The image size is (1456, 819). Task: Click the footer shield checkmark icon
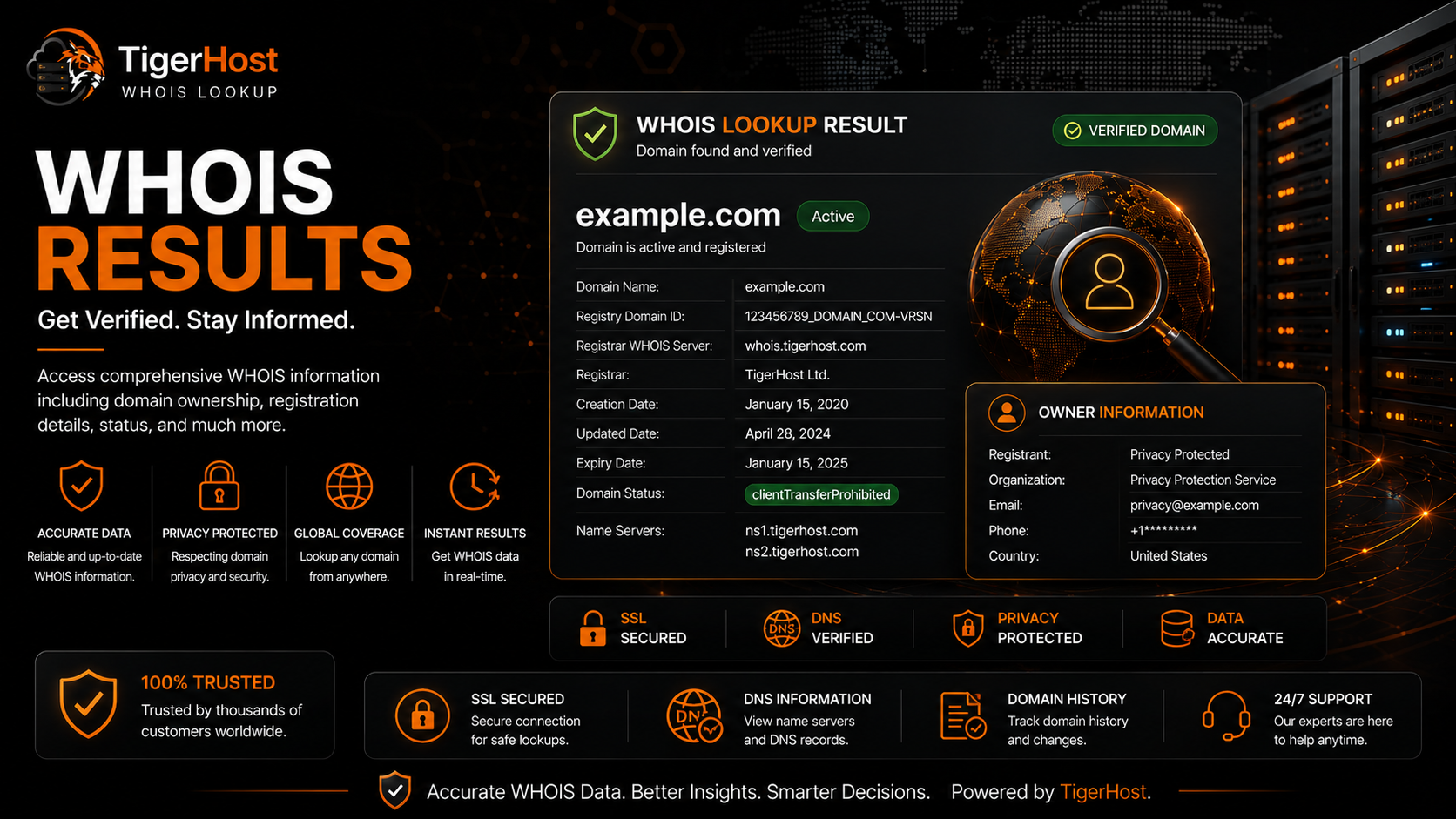(x=395, y=790)
